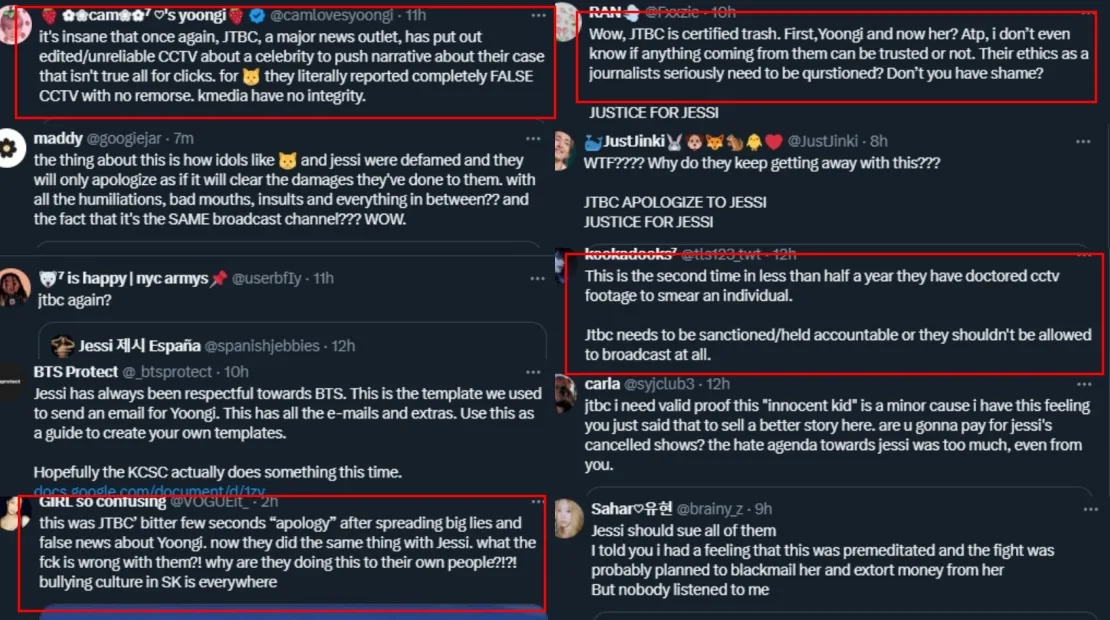The image size is (1110, 620).
Task: Open more menu for carla's tweet
Action: click(1082, 384)
